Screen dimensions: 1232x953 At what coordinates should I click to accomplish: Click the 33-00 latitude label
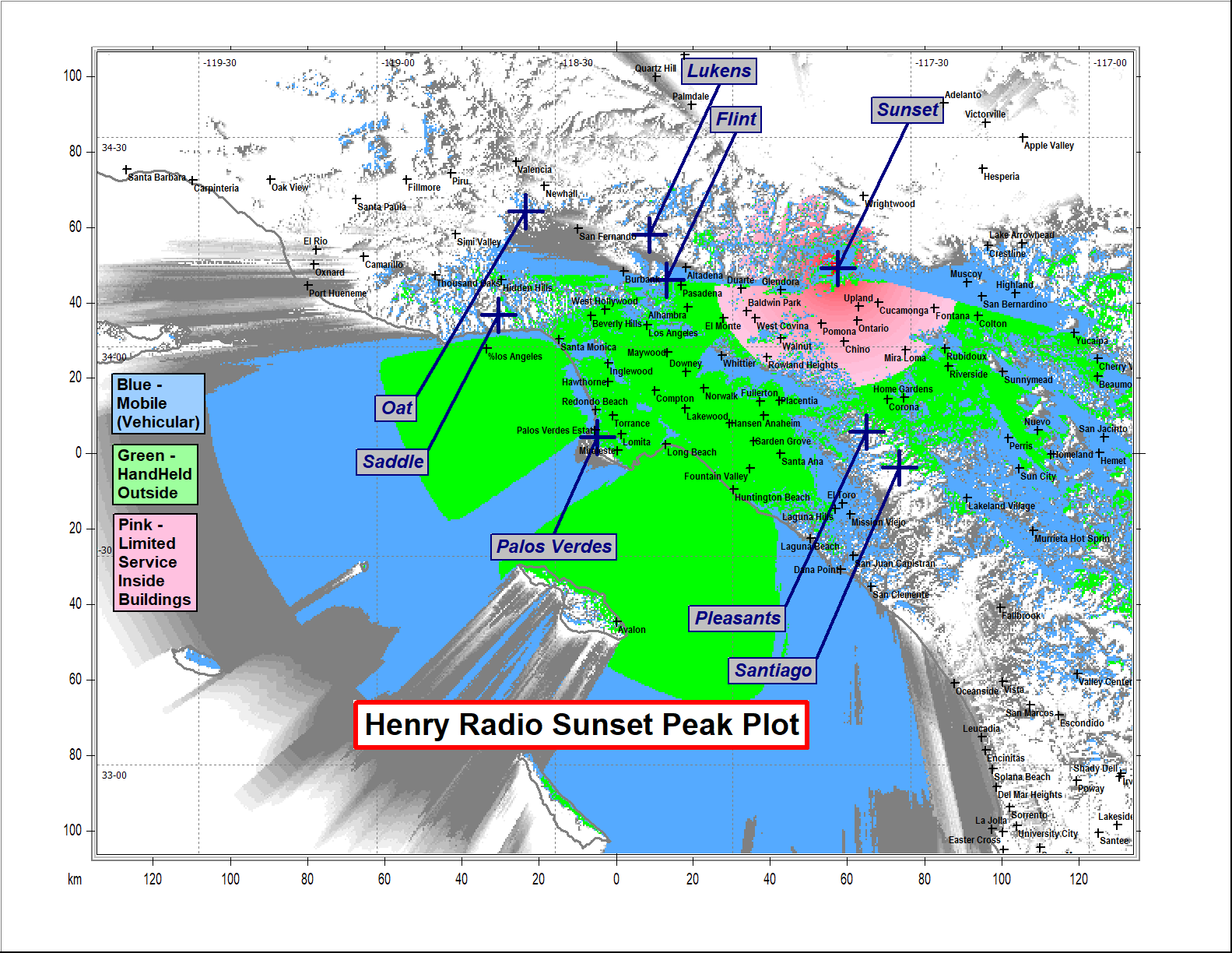tap(114, 775)
